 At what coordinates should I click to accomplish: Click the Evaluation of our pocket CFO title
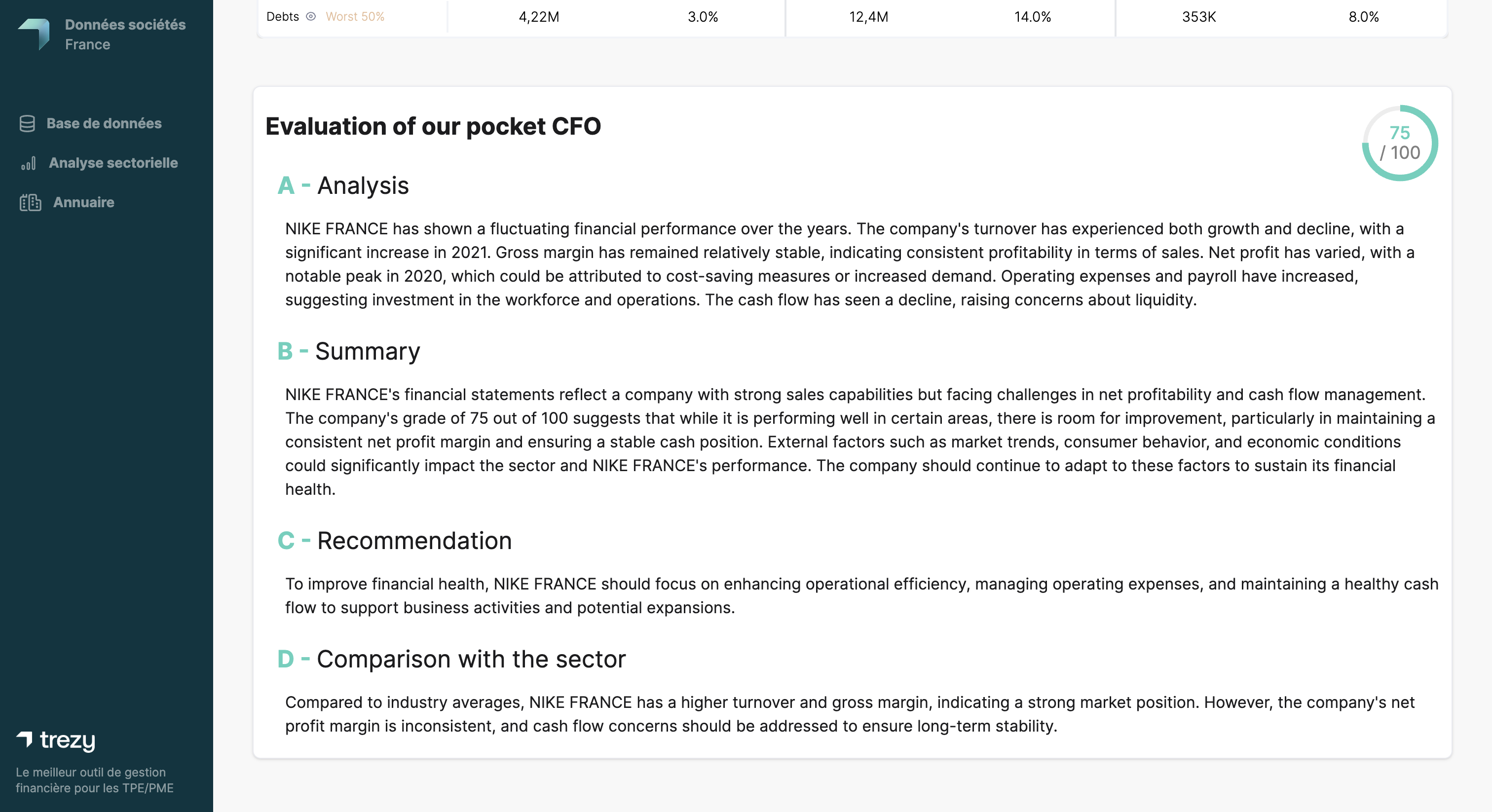tap(433, 126)
